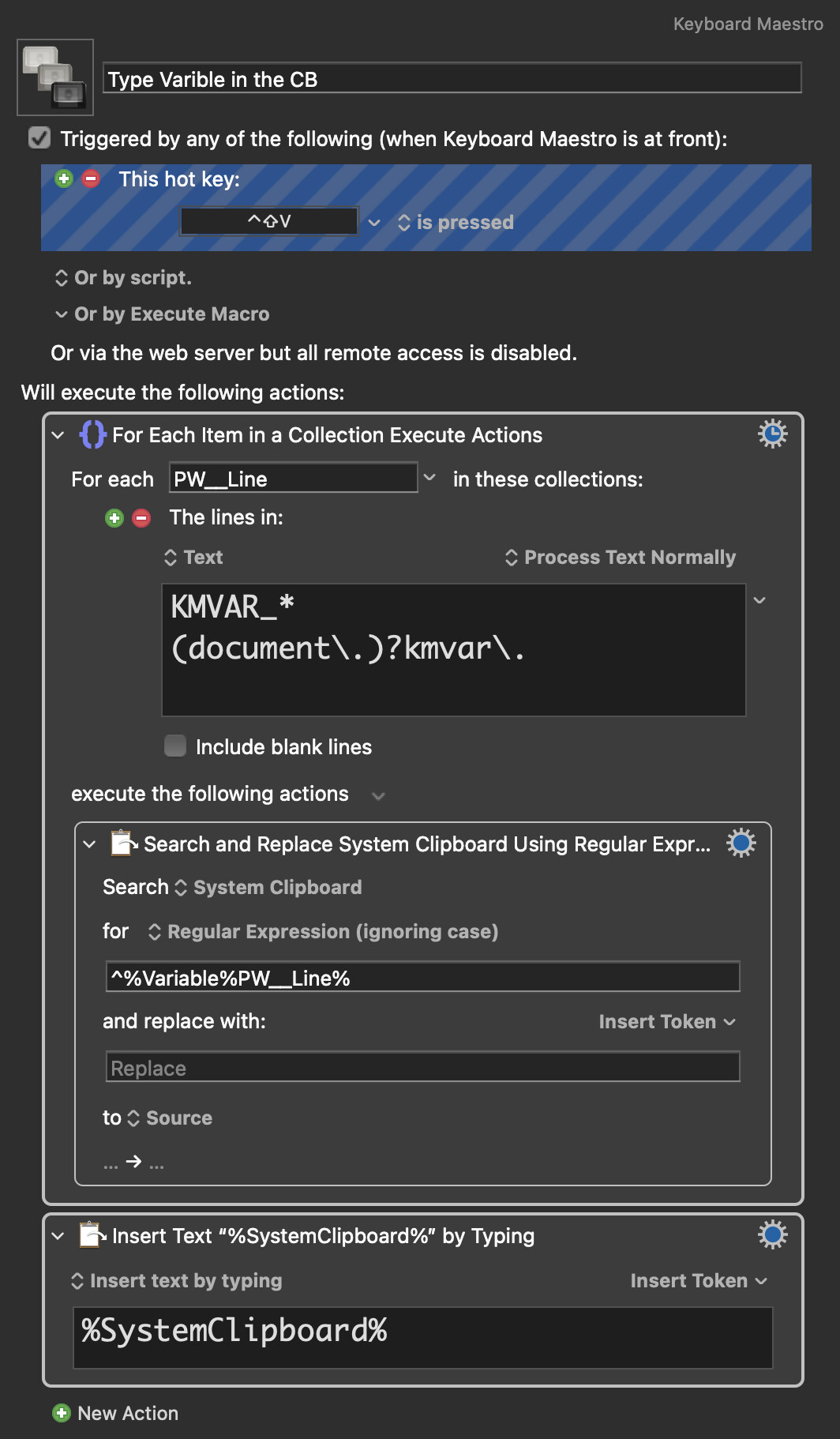Open the Search and Replace gear menu
The height and width of the screenshot is (1439, 840).
tap(741, 843)
